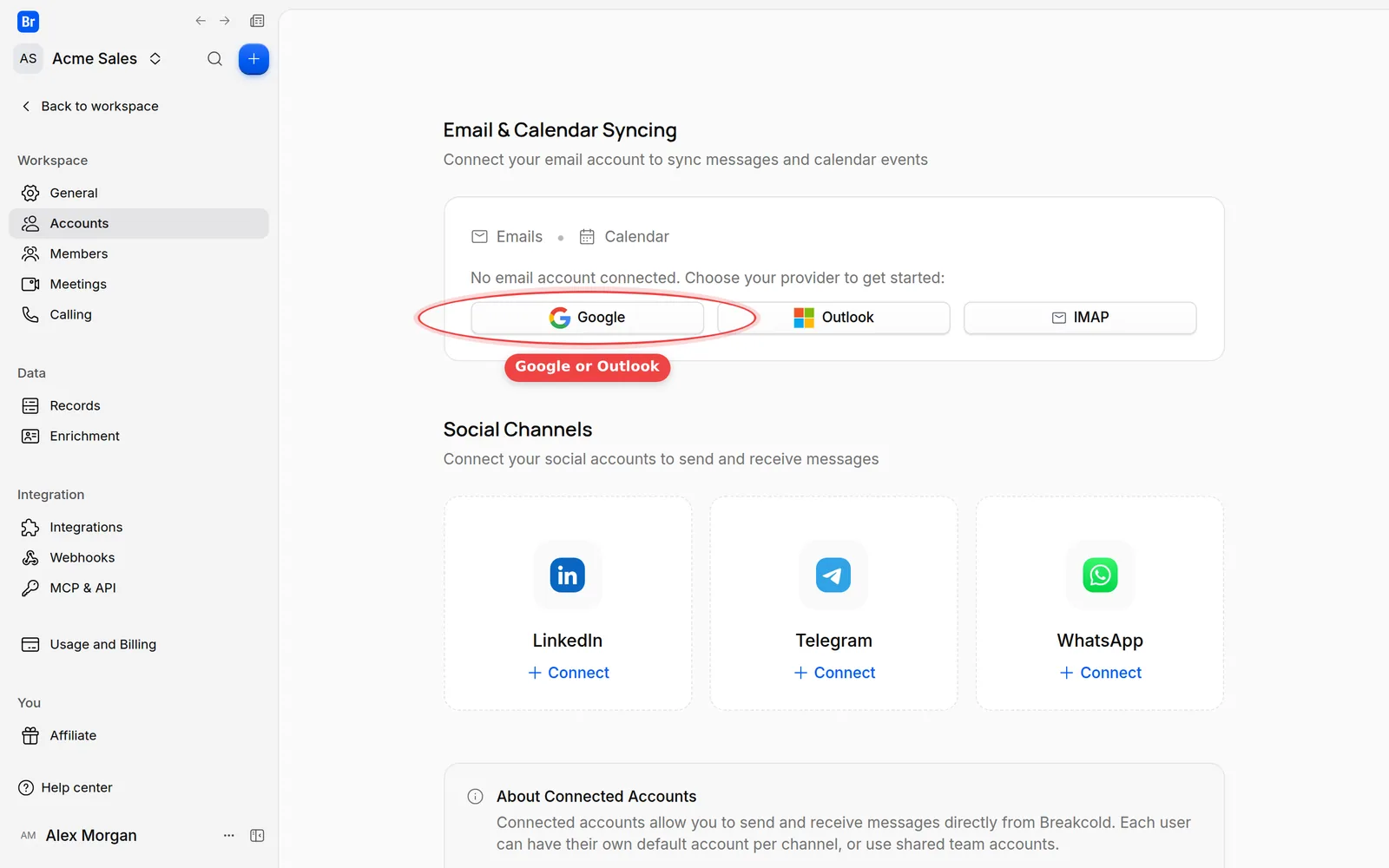Open search with the magnifier icon

[x=214, y=59]
